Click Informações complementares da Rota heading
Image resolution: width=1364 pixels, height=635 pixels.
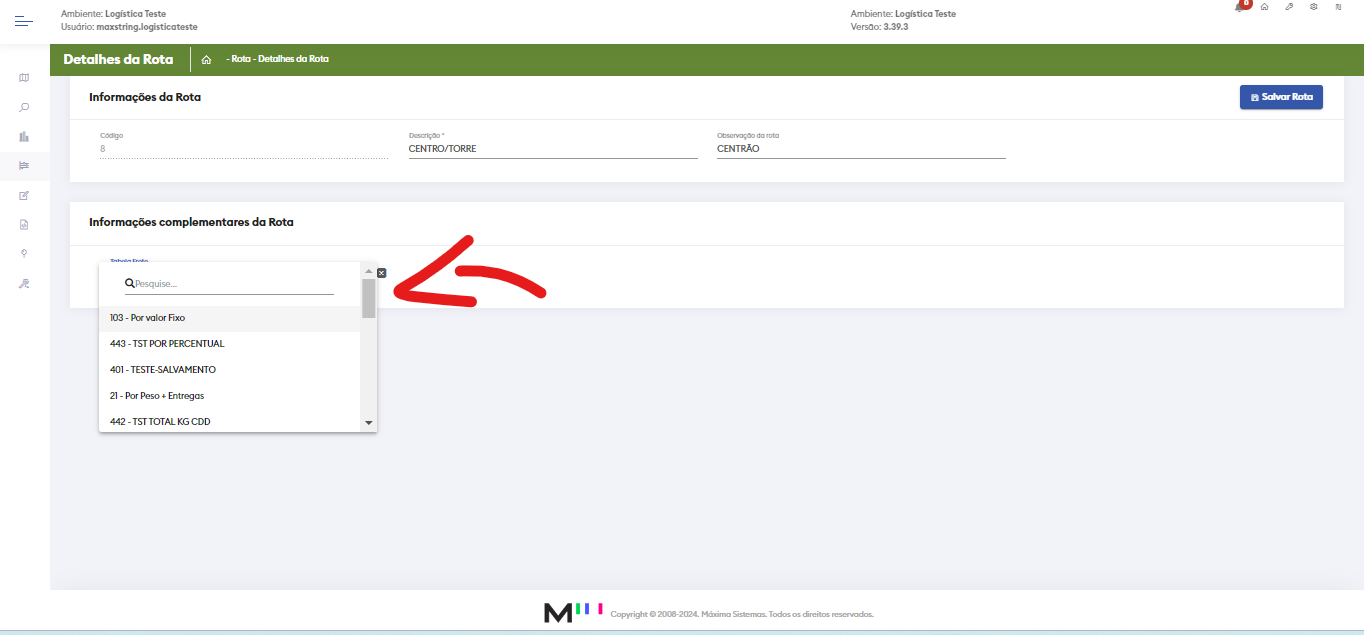(191, 222)
